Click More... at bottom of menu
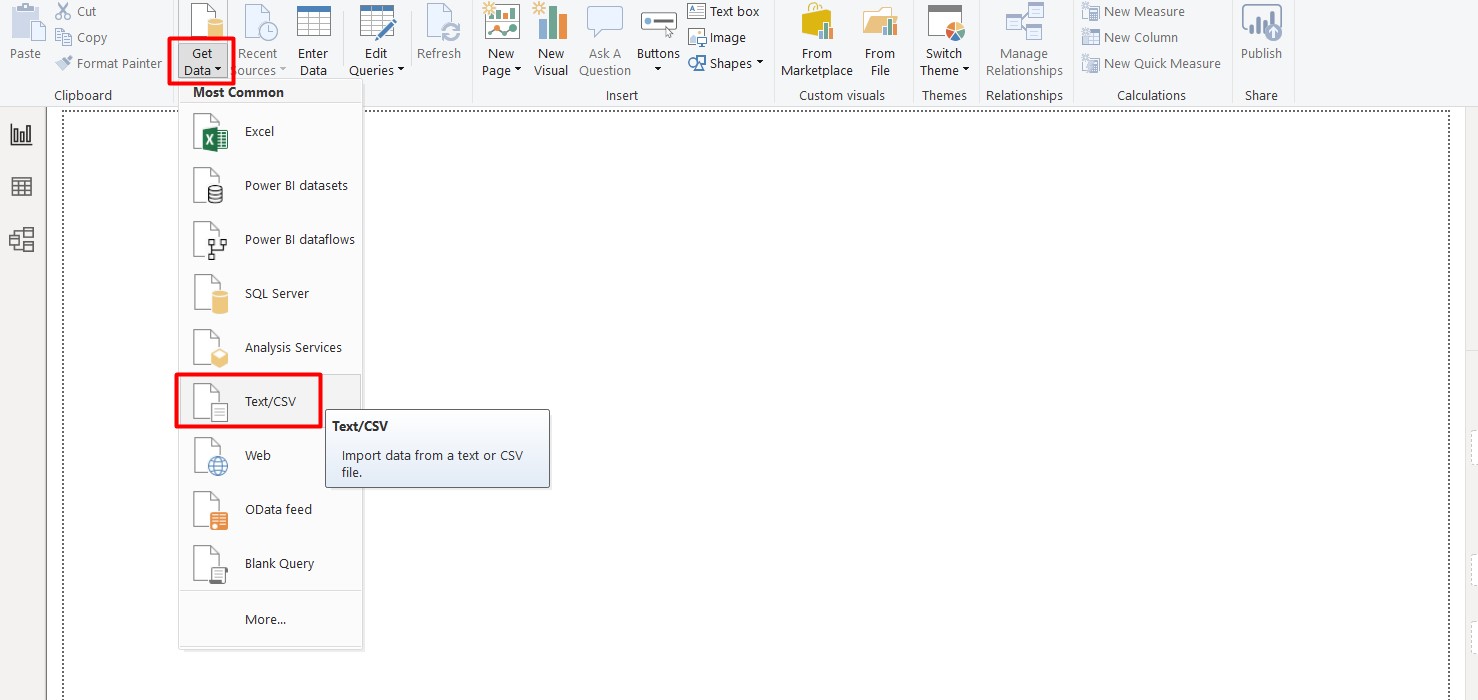 (265, 620)
